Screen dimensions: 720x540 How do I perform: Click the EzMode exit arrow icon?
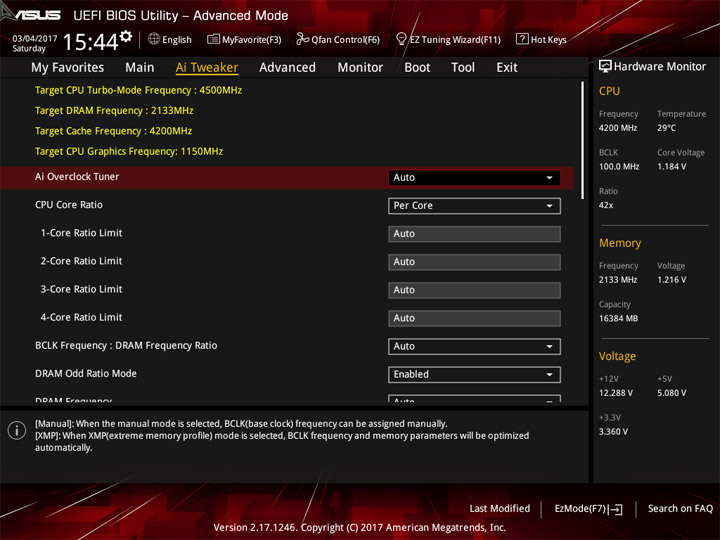[616, 509]
